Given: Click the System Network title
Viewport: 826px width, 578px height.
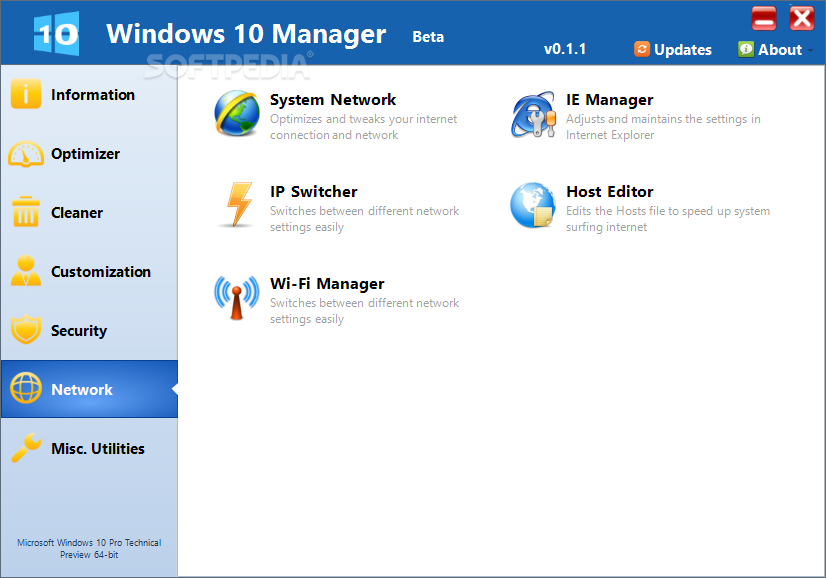Looking at the screenshot, I should [x=333, y=100].
